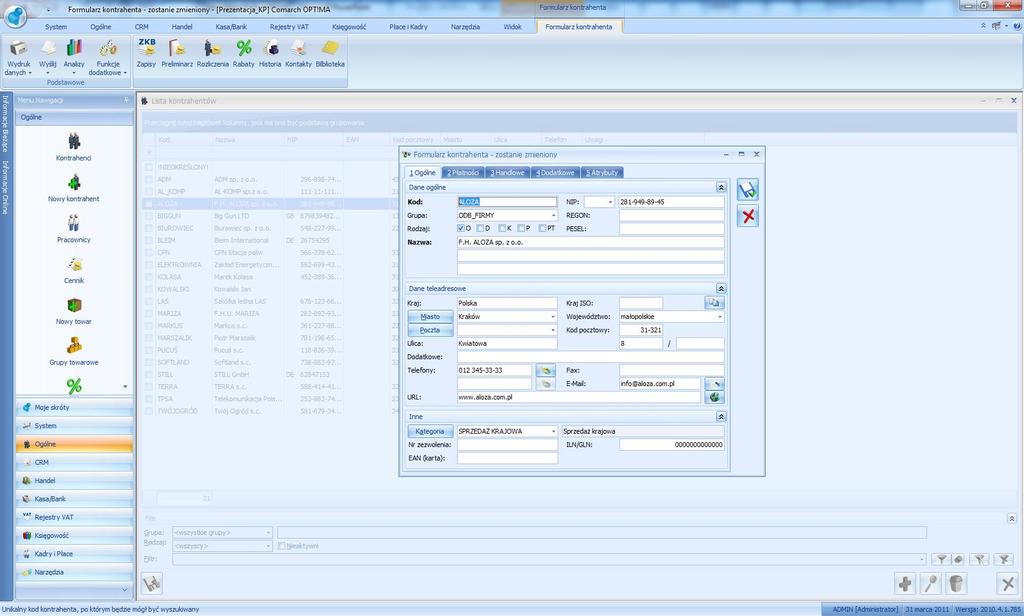Screen dimensions: 1024x616
Task: Open Grupy towarowe in the navigation menu
Action: (74, 351)
